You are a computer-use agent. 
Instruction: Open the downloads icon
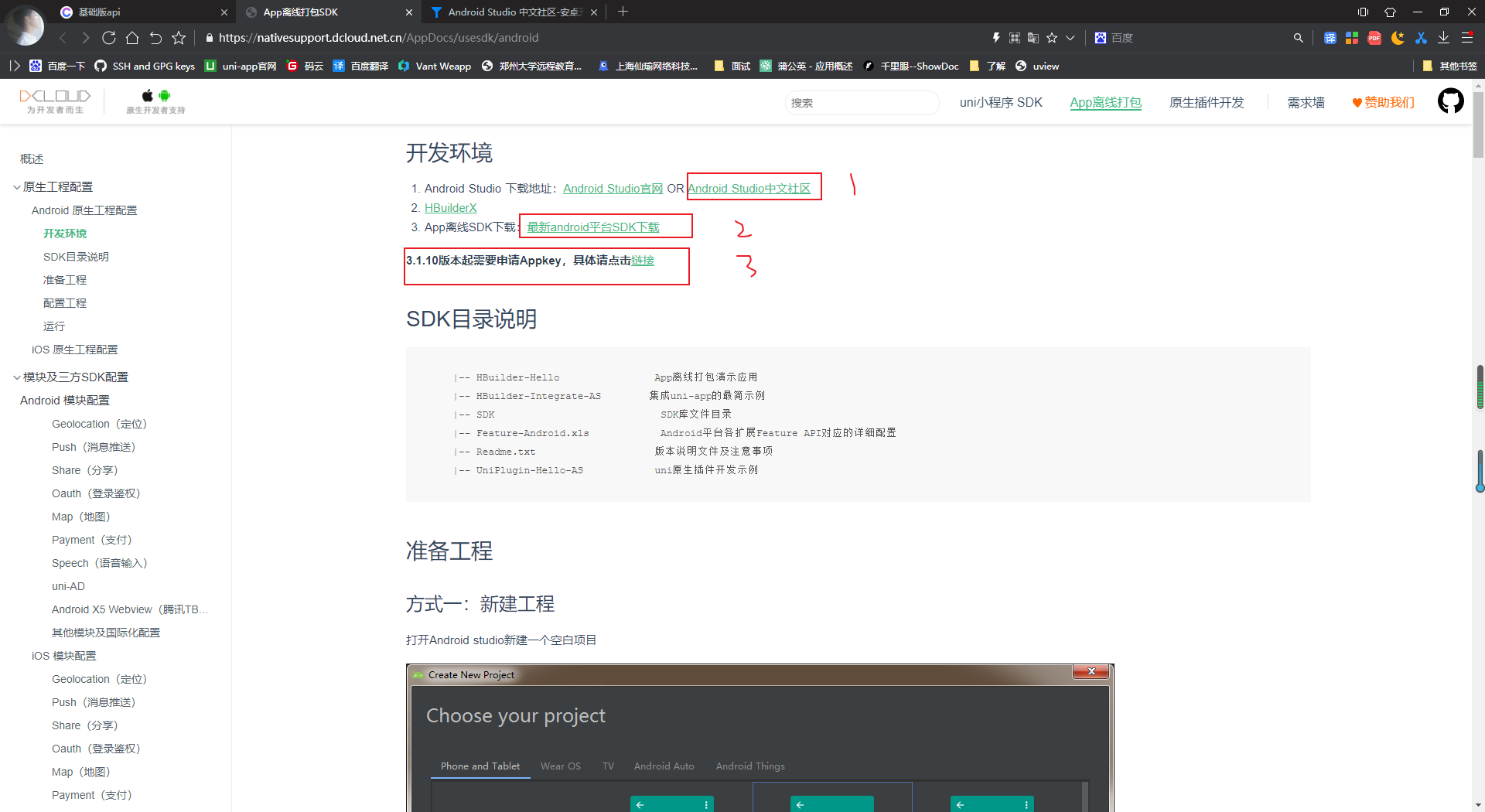1443,38
